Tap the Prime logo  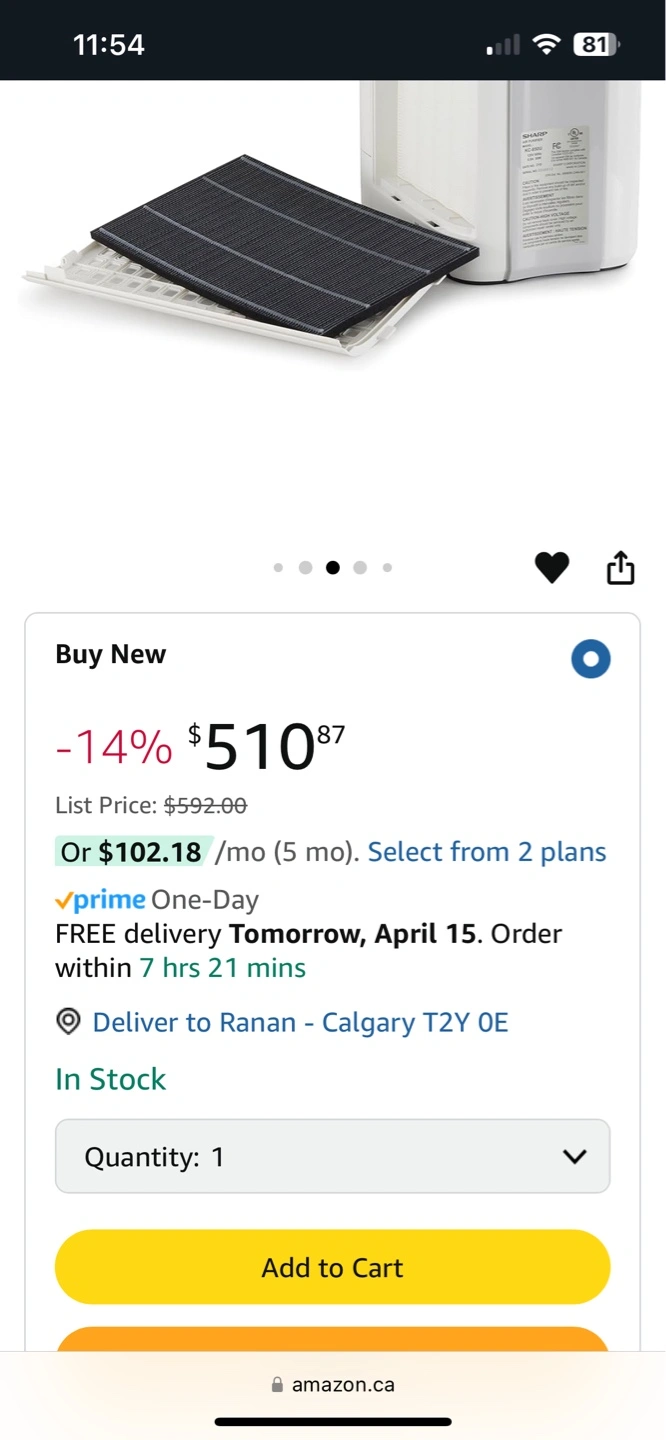tap(100, 900)
